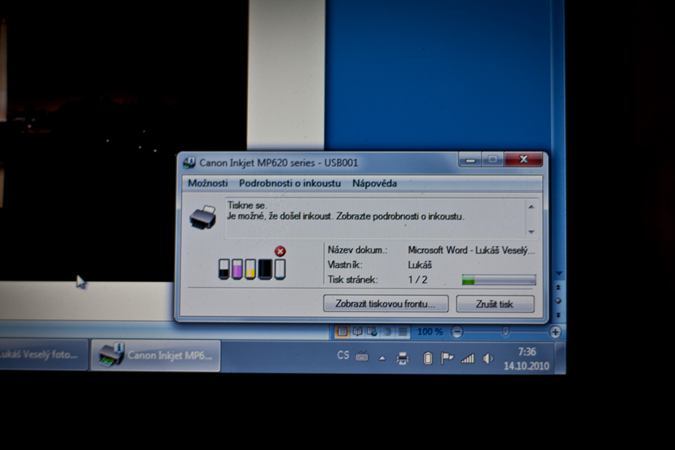675x450 pixels.
Task: Click Word's previous page scroll button
Action: coord(558,287)
